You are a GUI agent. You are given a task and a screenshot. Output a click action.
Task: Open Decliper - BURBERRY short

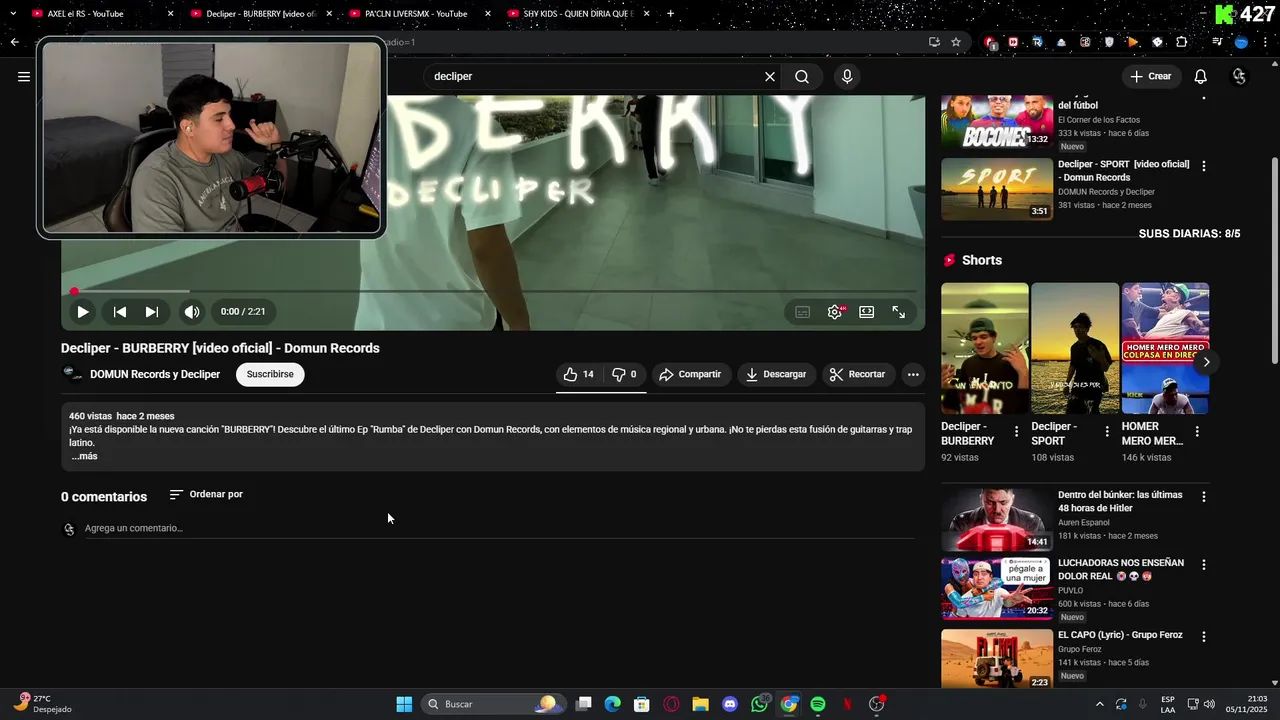985,348
